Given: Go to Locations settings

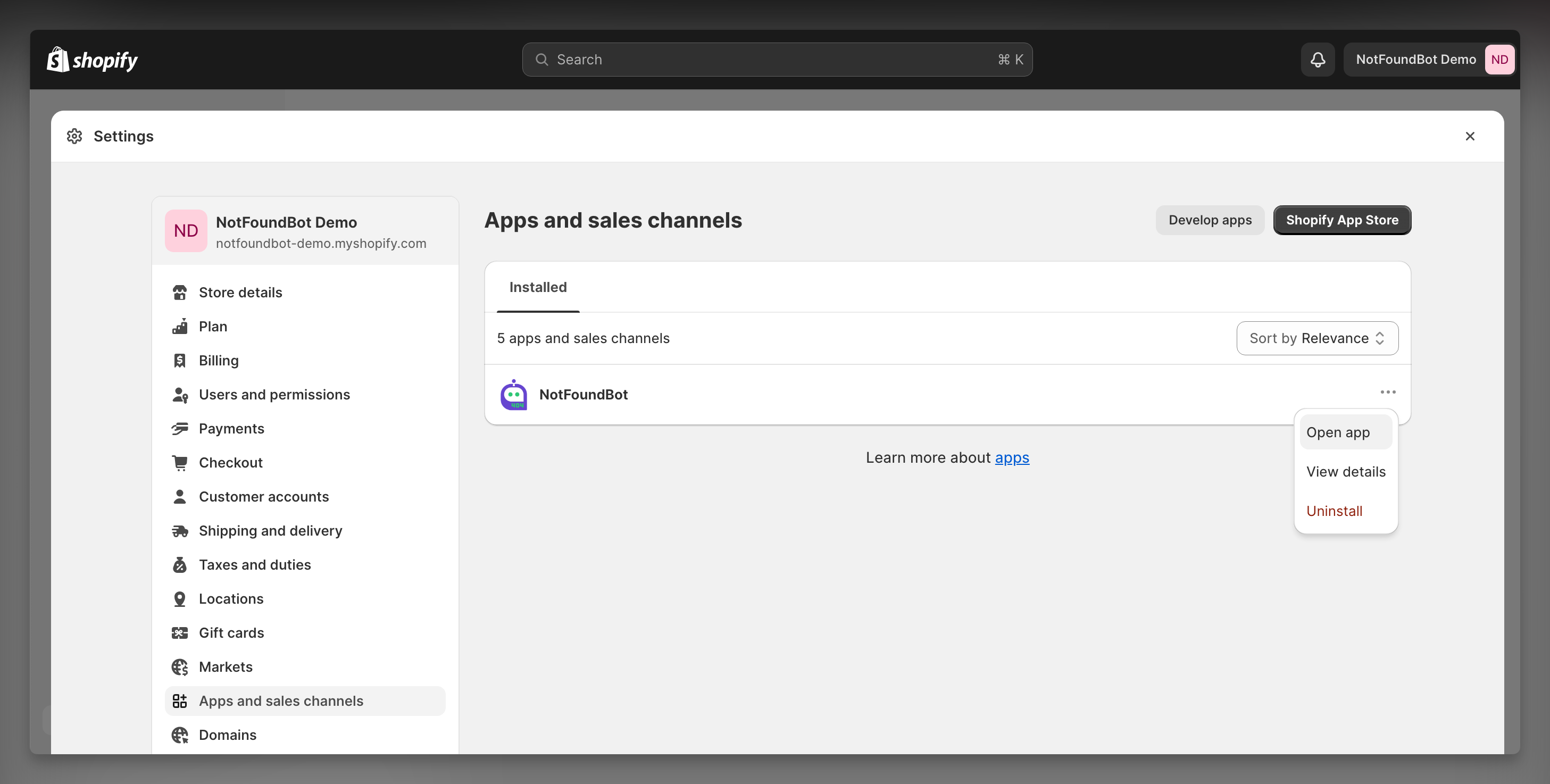Looking at the screenshot, I should pos(305,599).
